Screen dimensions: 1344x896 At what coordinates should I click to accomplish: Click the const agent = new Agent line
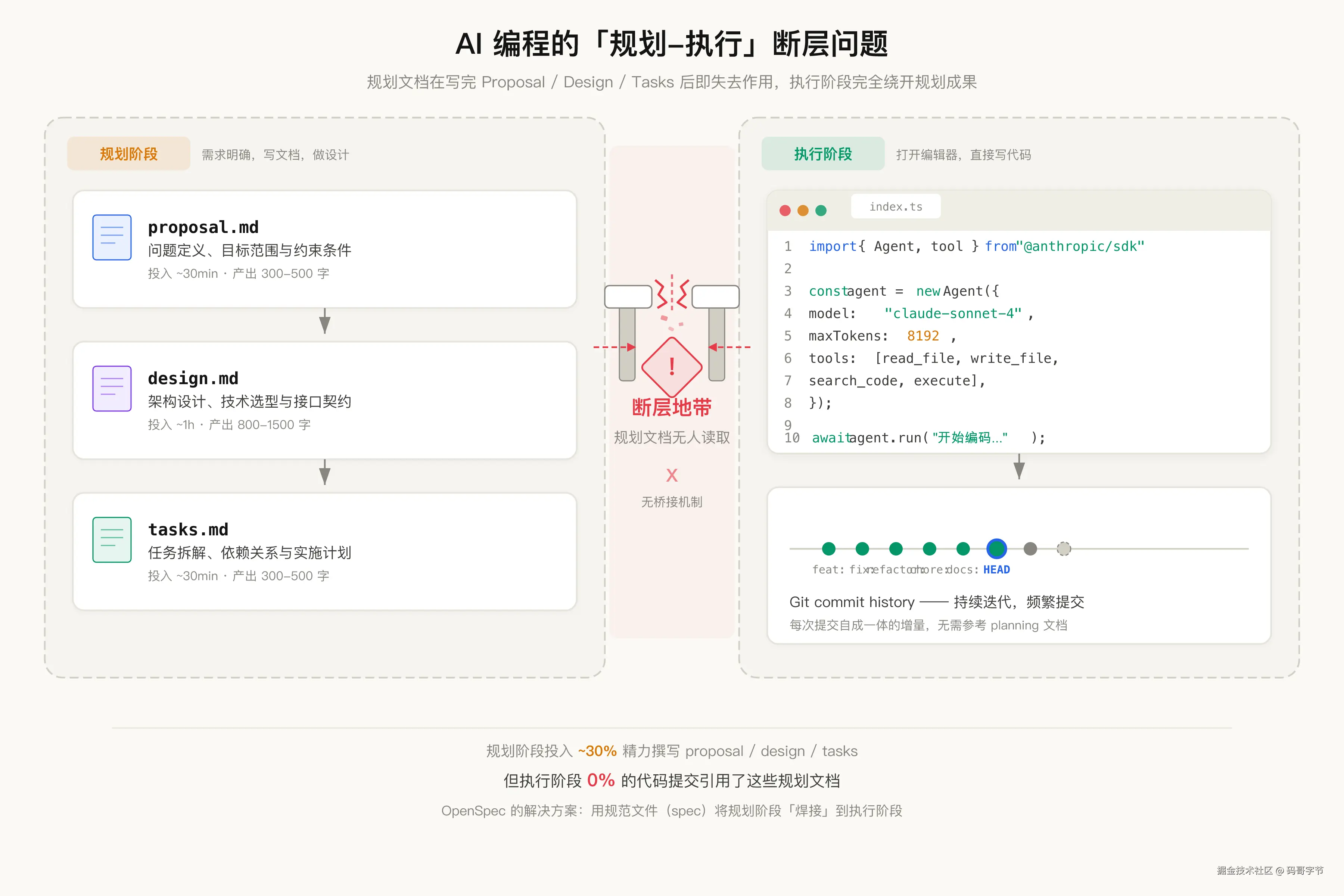tap(903, 291)
